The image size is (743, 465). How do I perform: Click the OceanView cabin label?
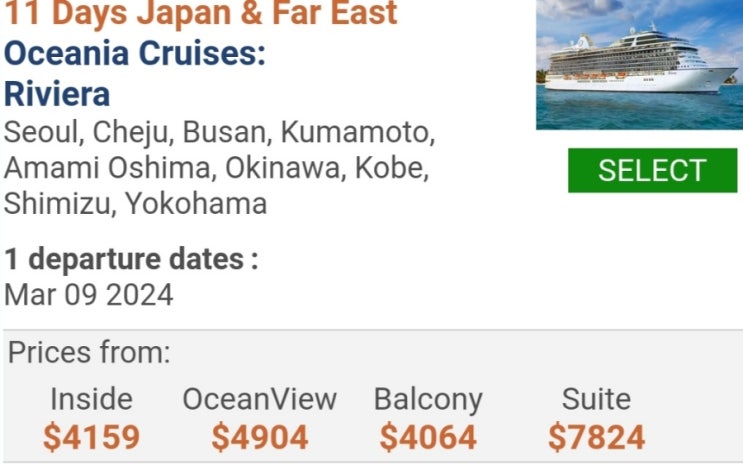click(259, 399)
